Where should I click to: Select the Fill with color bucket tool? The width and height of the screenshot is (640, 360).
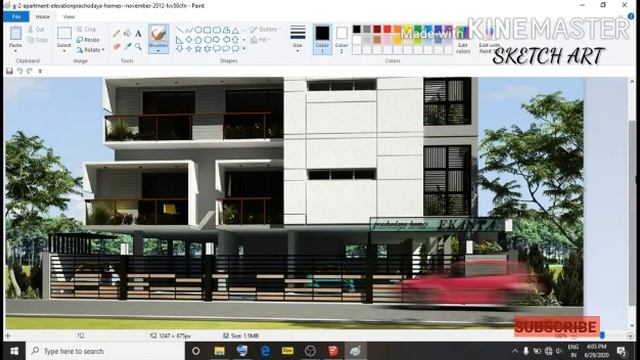tap(127, 33)
